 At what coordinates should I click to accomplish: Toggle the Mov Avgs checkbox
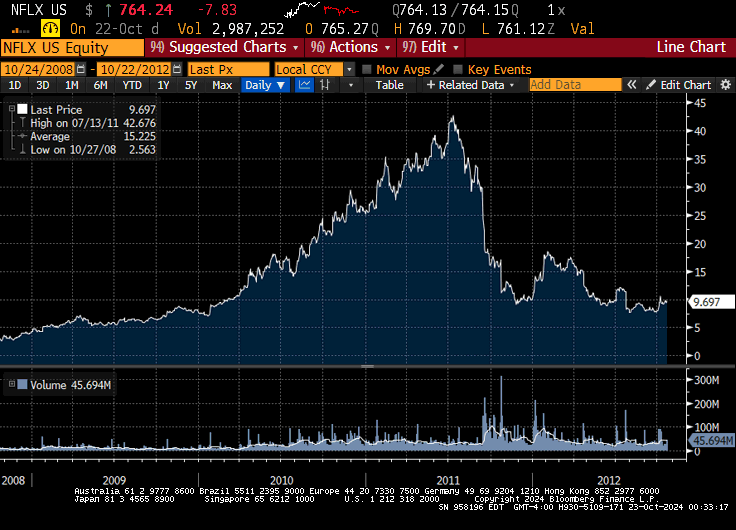coord(367,69)
